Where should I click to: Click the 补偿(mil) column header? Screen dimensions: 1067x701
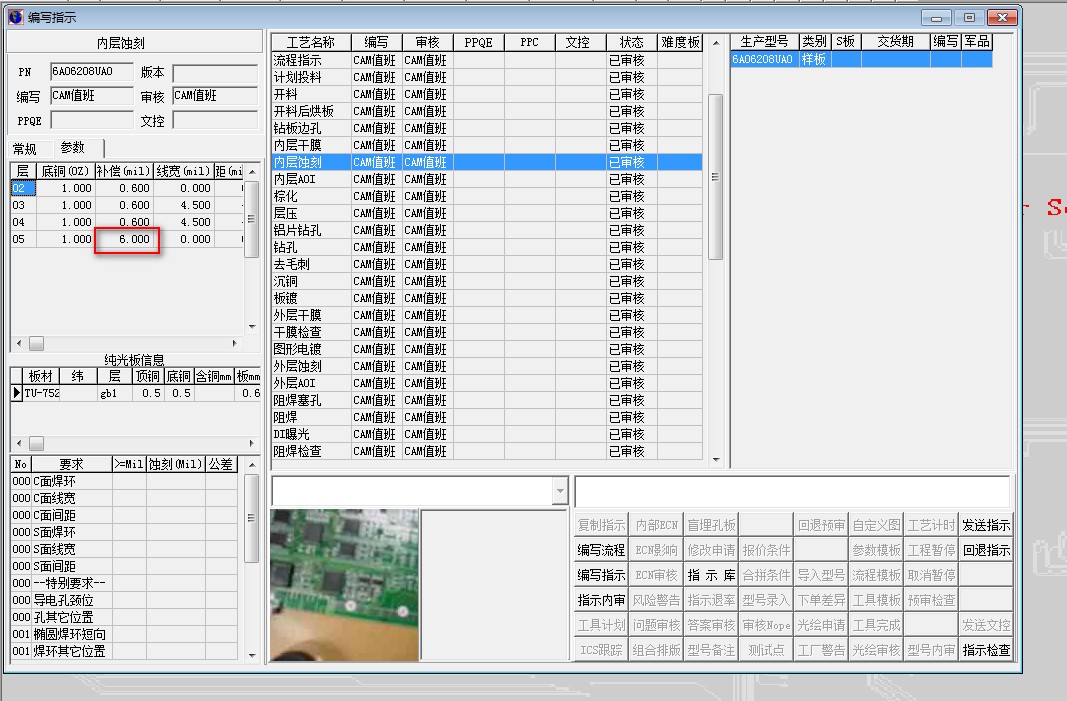(124, 171)
